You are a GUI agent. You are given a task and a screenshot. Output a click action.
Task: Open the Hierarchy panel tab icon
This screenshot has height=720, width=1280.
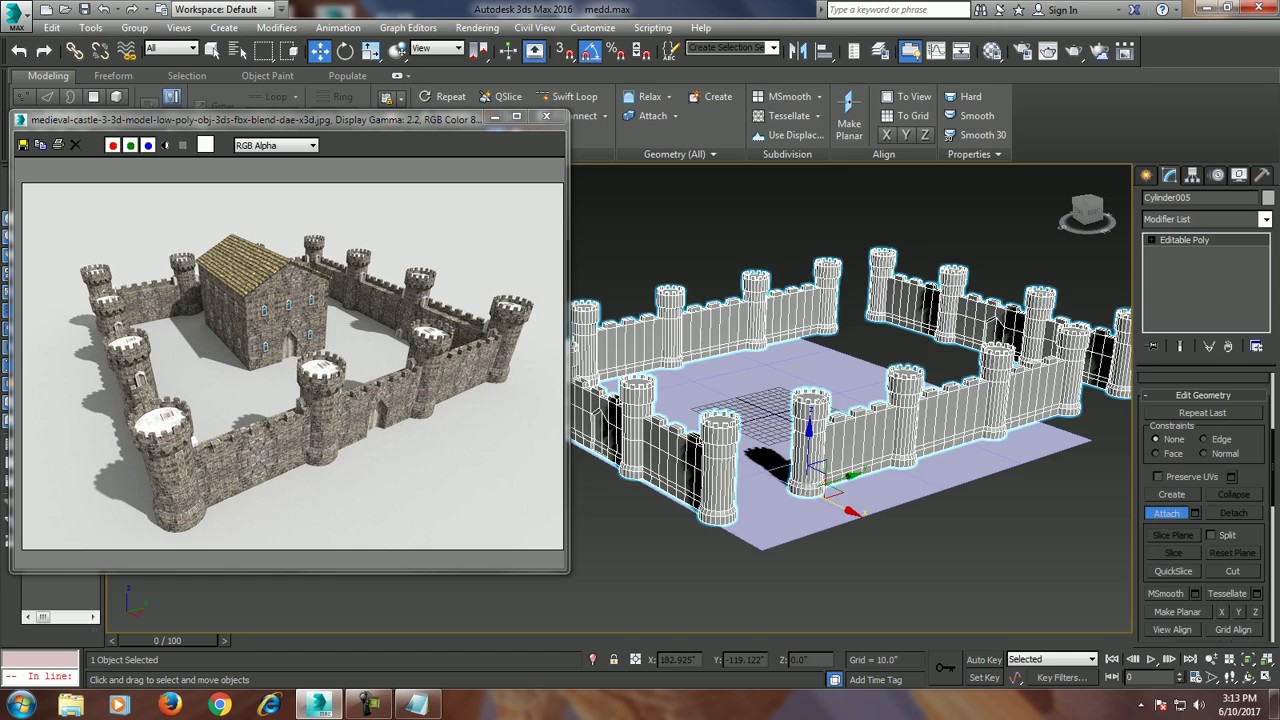(1193, 175)
